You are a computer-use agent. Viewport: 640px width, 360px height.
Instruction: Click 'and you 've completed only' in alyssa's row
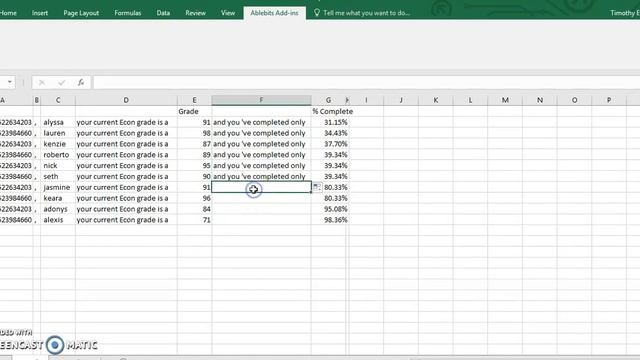pos(261,122)
